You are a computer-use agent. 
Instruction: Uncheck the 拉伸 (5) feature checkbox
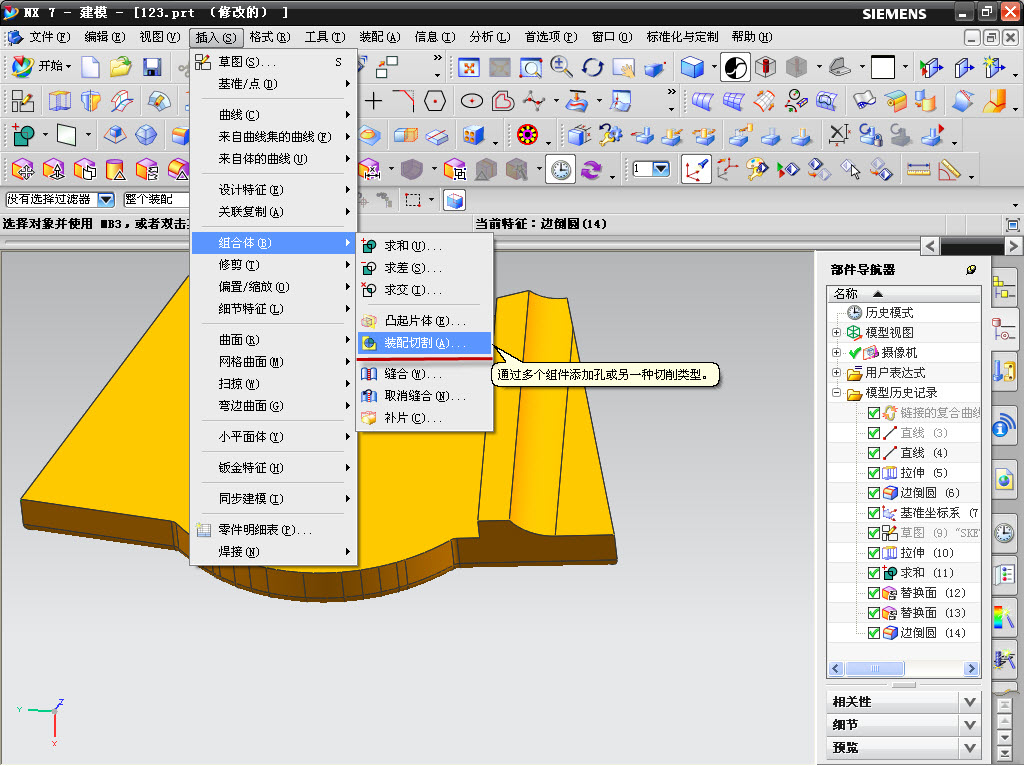(873, 473)
